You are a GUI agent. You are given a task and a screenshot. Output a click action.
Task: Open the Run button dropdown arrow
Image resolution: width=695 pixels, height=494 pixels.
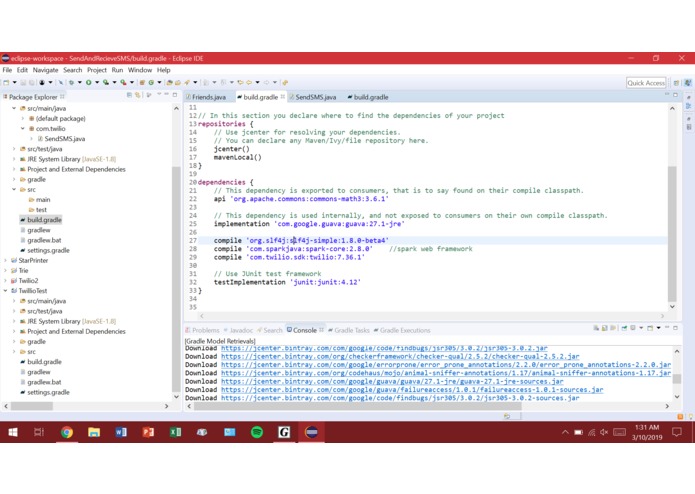pyautogui.click(x=97, y=82)
